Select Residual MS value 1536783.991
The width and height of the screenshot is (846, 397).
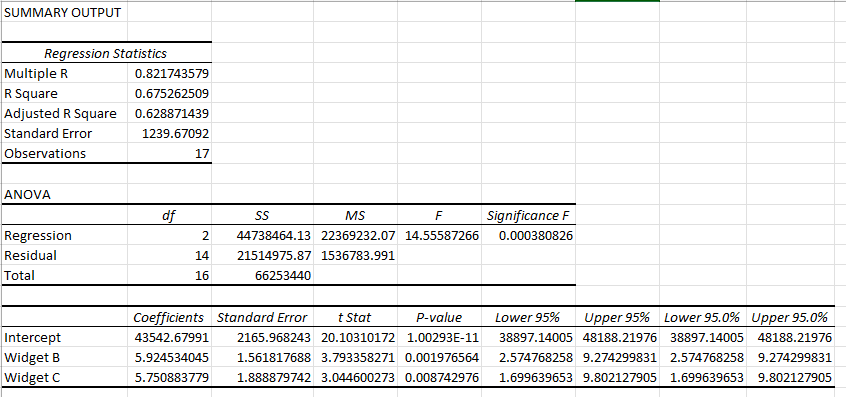click(355, 256)
